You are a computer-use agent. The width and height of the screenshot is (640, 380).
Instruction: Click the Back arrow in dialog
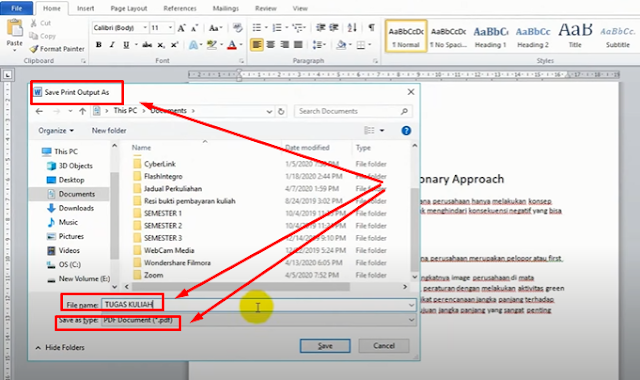tap(39, 111)
